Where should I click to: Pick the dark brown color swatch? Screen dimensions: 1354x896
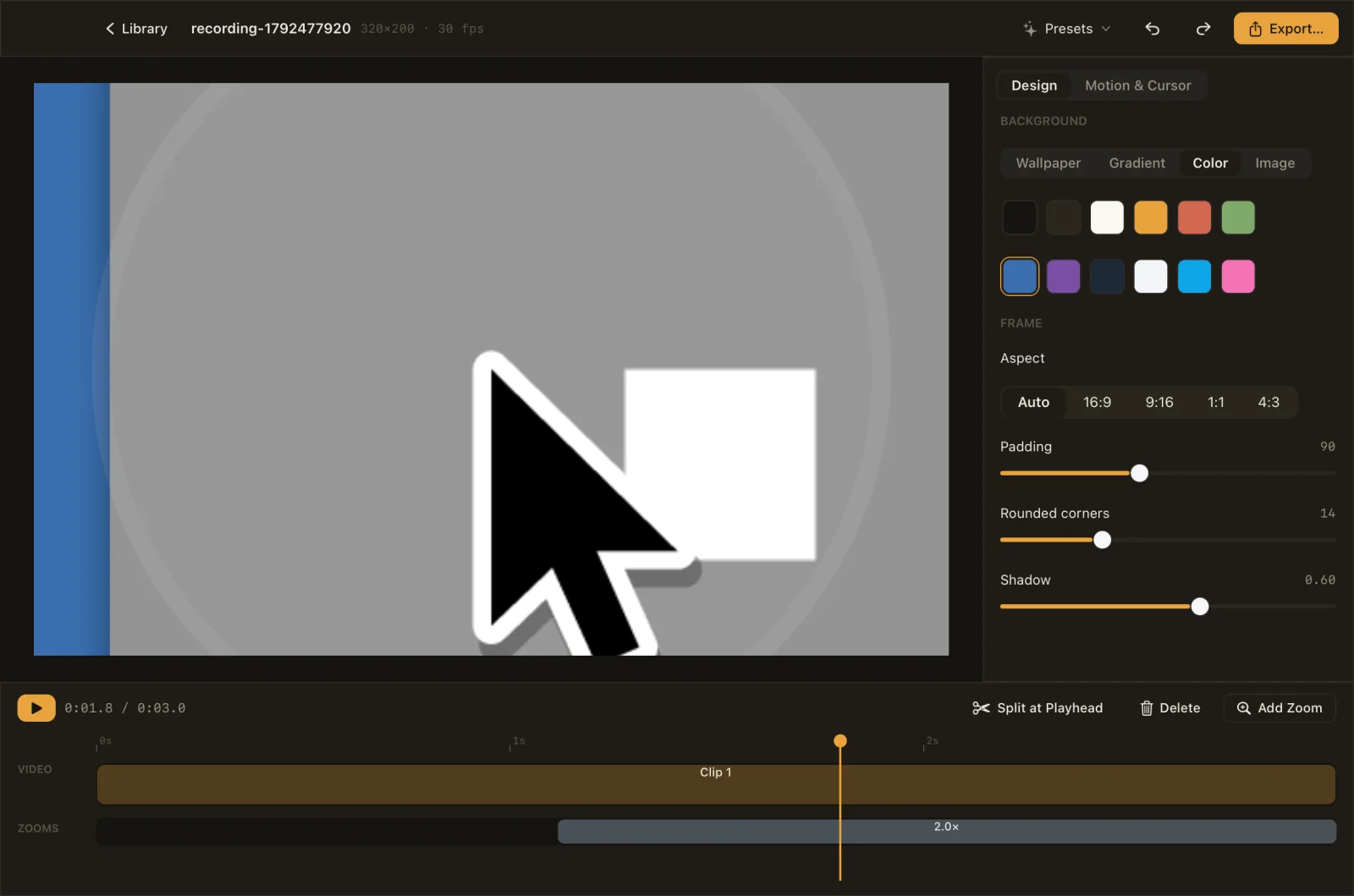point(1063,217)
